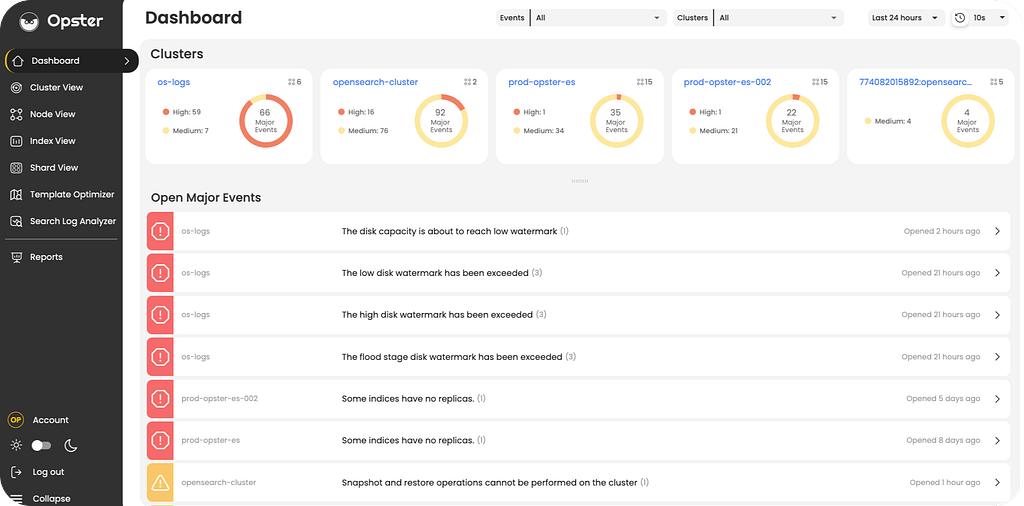The width and height of the screenshot is (1024, 506).
Task: Click the opensearch-cluster 92 Major Events donut
Action: (441, 121)
